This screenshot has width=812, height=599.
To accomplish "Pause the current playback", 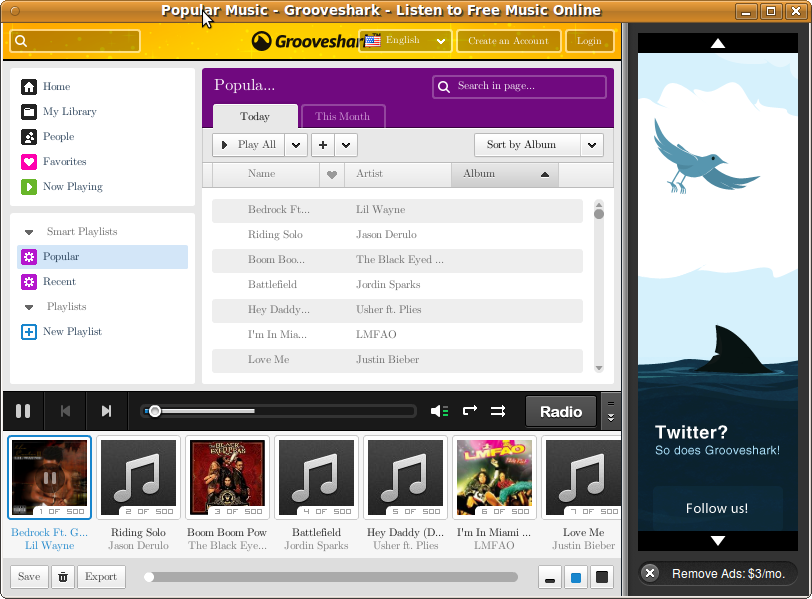I will [23, 412].
